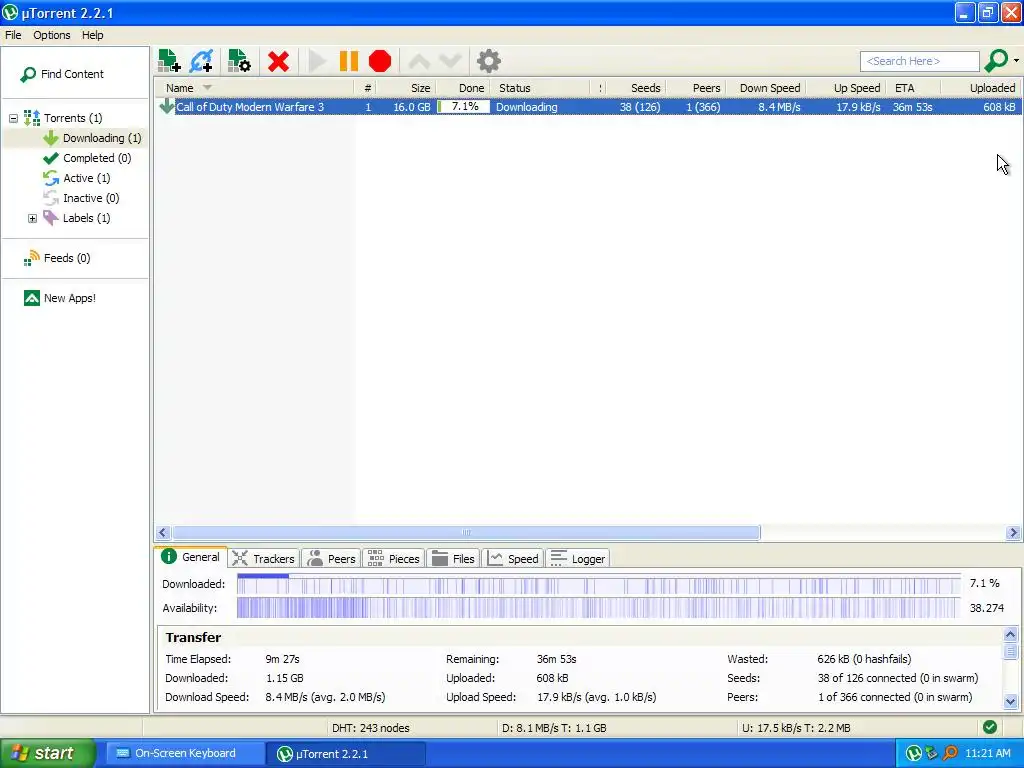1024x768 pixels.
Task: Click the U: 17.5 kB/s status bar entry
Action: [x=796, y=728]
